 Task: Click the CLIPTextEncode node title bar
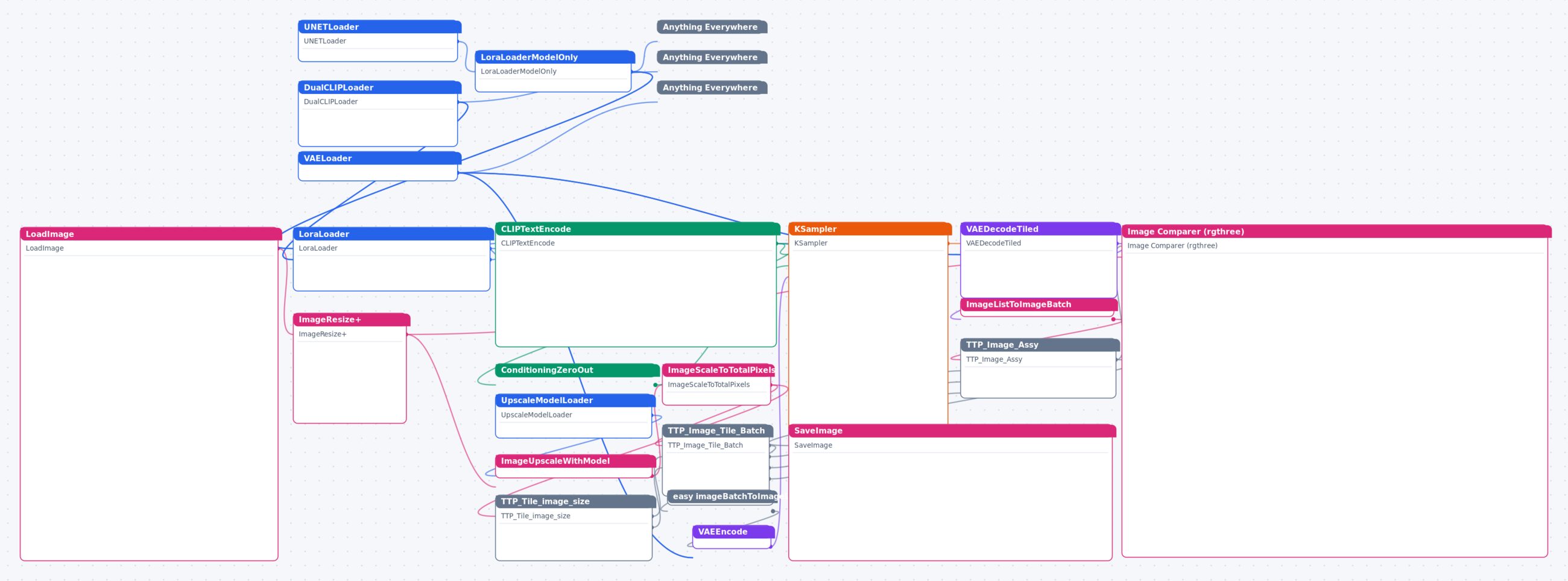coord(637,230)
